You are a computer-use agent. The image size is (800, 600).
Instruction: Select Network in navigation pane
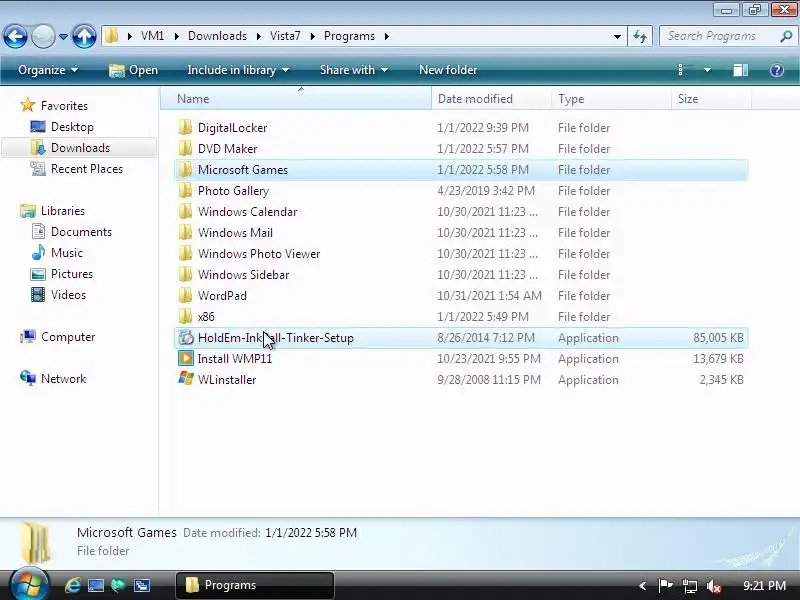[63, 379]
